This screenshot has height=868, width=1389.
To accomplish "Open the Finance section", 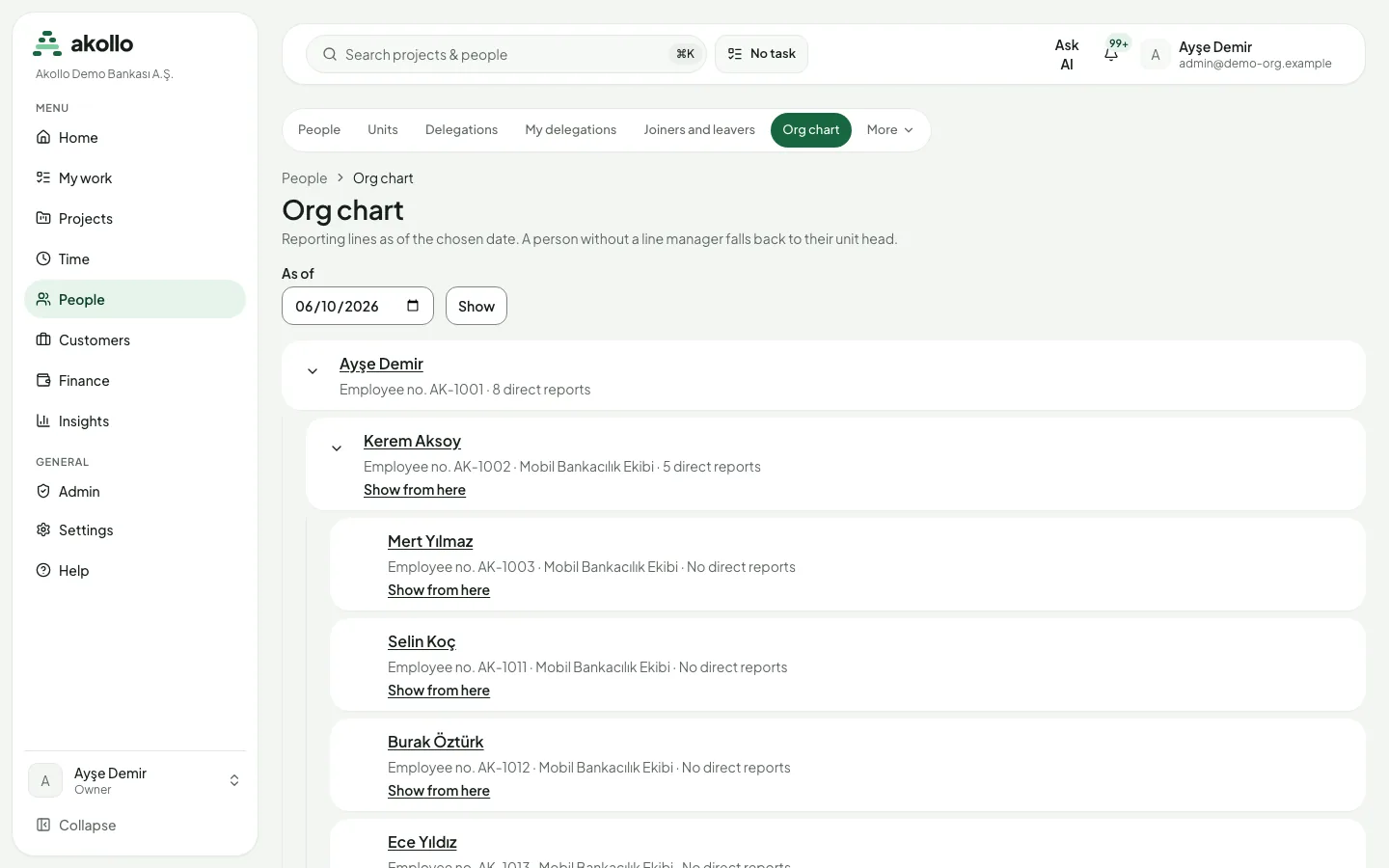I will point(135,381).
